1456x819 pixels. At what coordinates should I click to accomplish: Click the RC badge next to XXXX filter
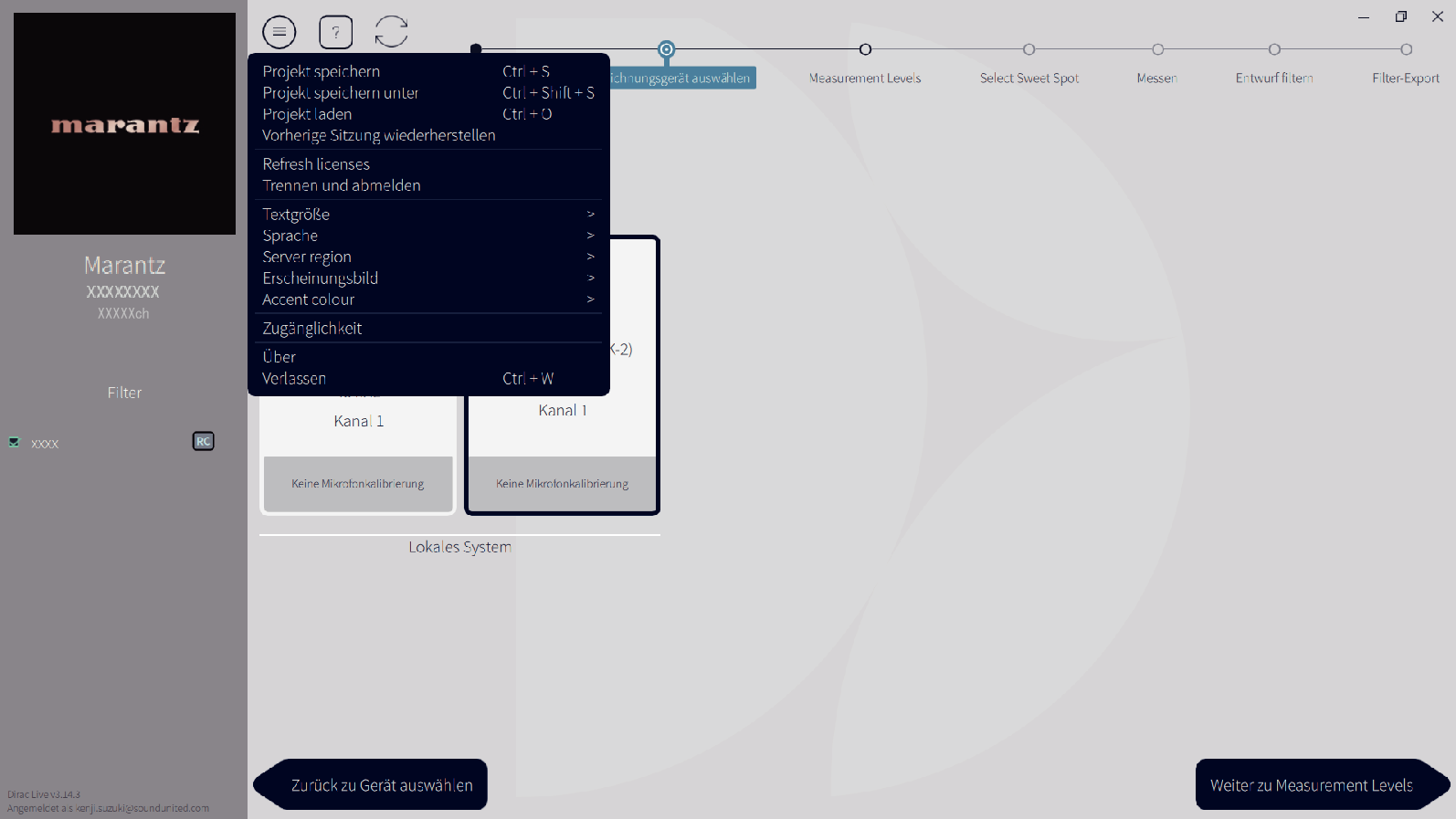pyautogui.click(x=203, y=442)
